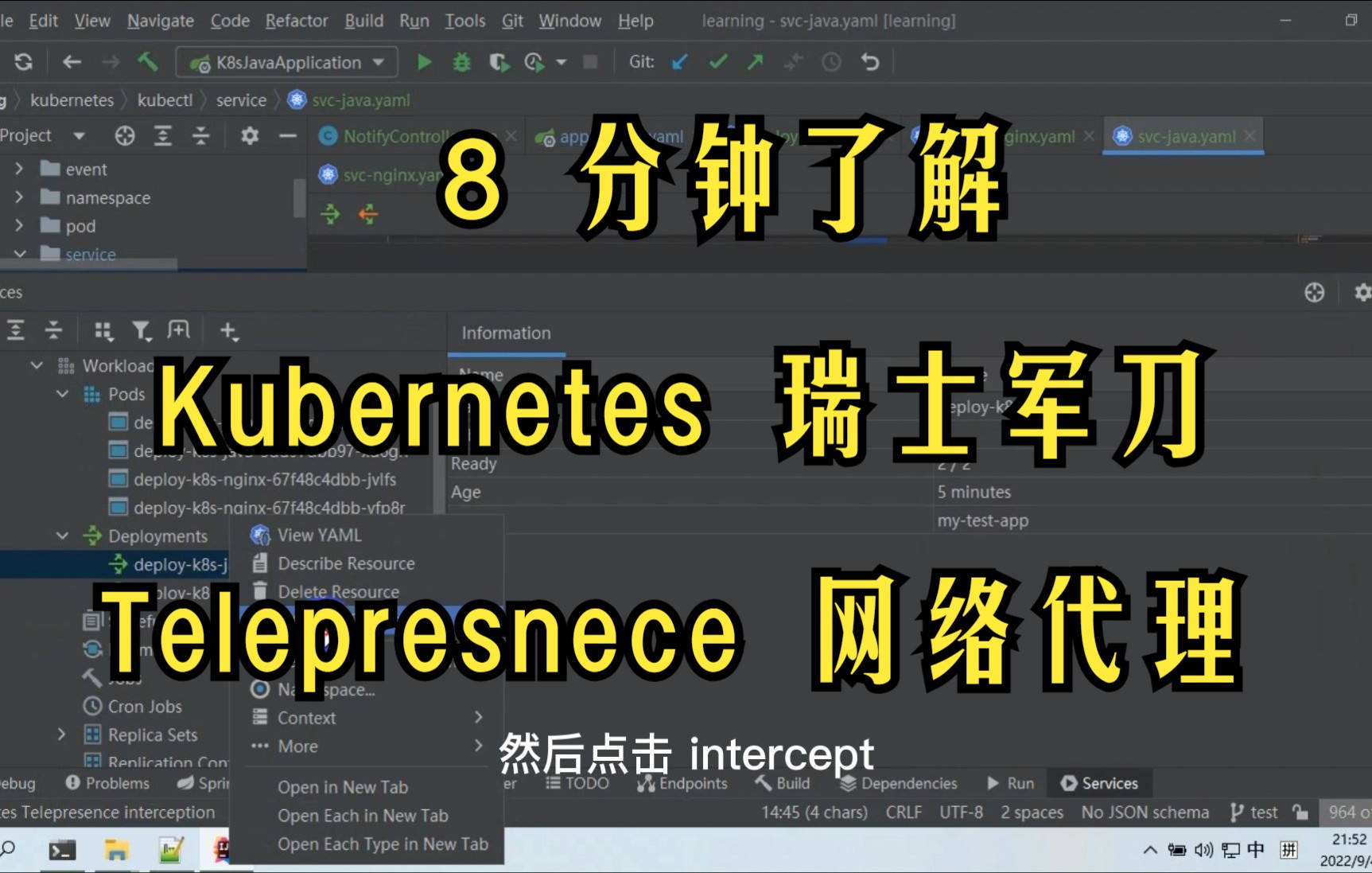Locate opened file with Project crosshair icon

coord(125,136)
